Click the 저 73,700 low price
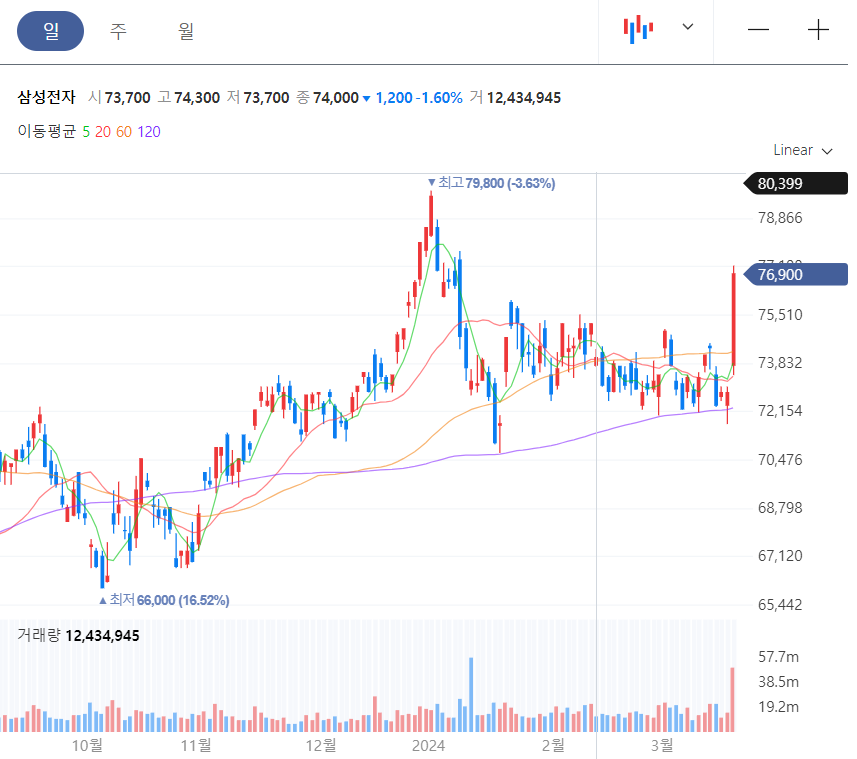 click(258, 98)
